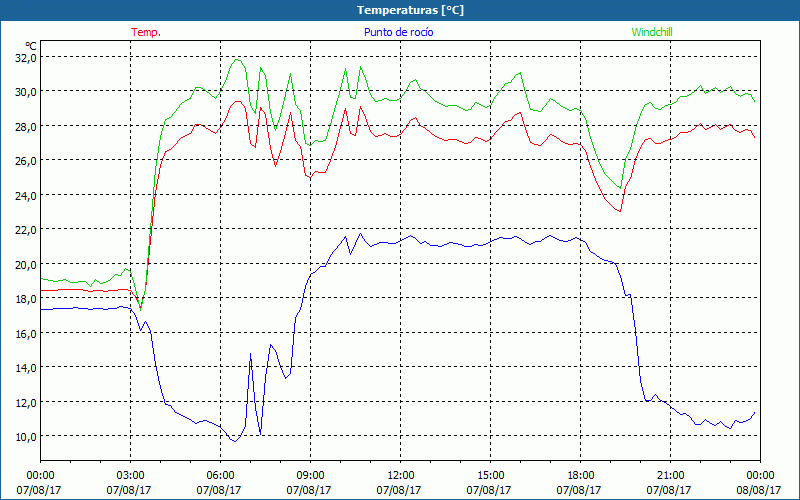Image resolution: width=800 pixels, height=500 pixels.
Task: Click the "°C" unit label on the y-axis
Action: tap(31, 46)
